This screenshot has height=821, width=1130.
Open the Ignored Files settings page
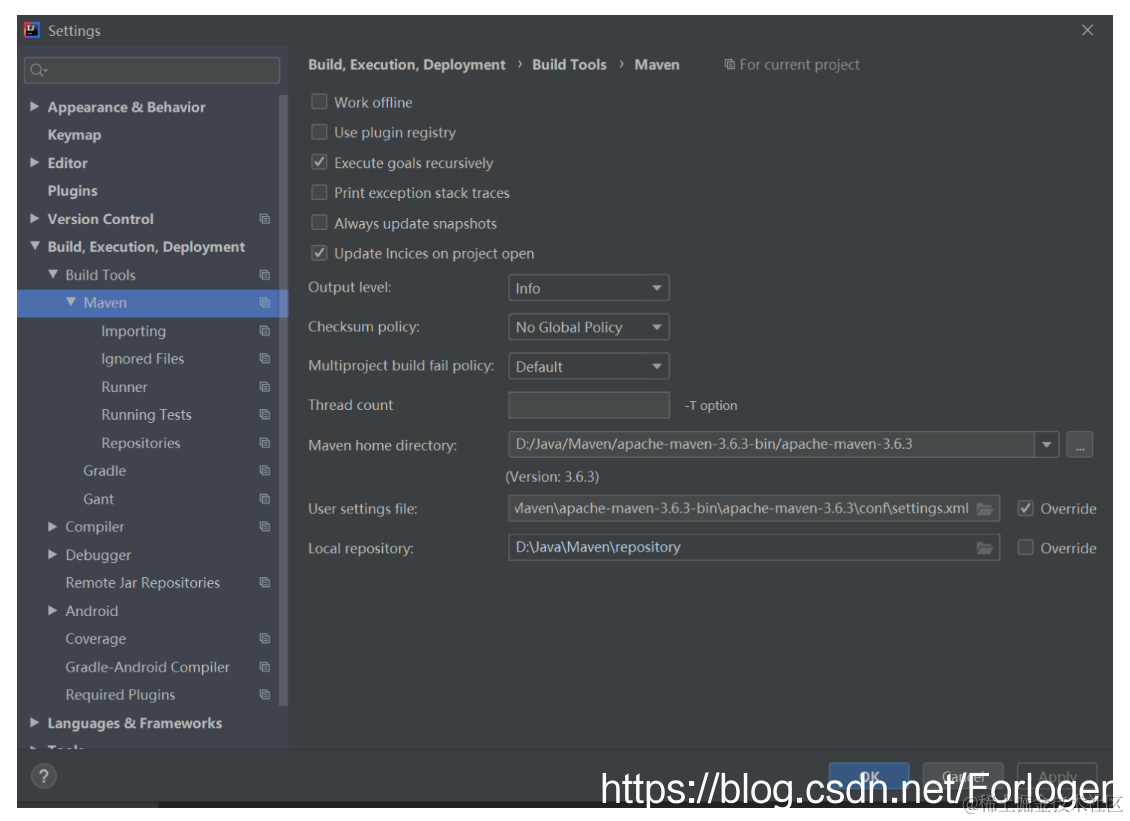point(143,358)
